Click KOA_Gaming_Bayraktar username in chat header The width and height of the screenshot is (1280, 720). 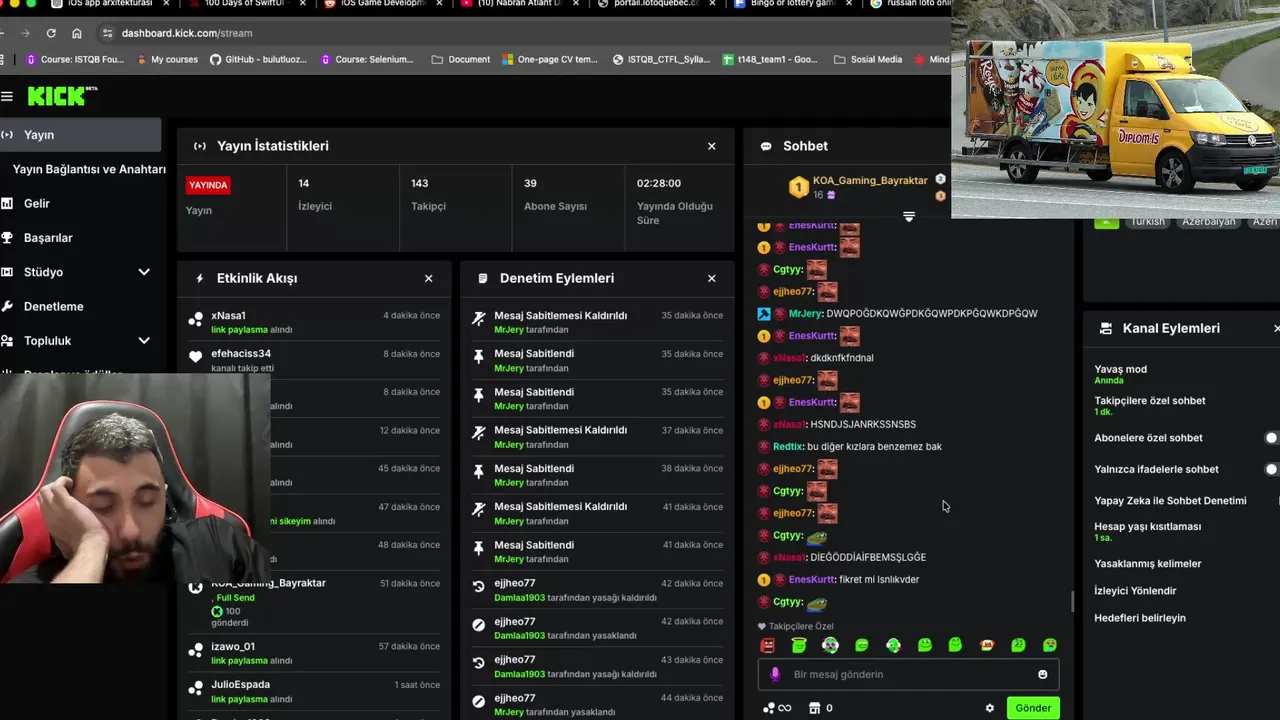click(x=870, y=180)
